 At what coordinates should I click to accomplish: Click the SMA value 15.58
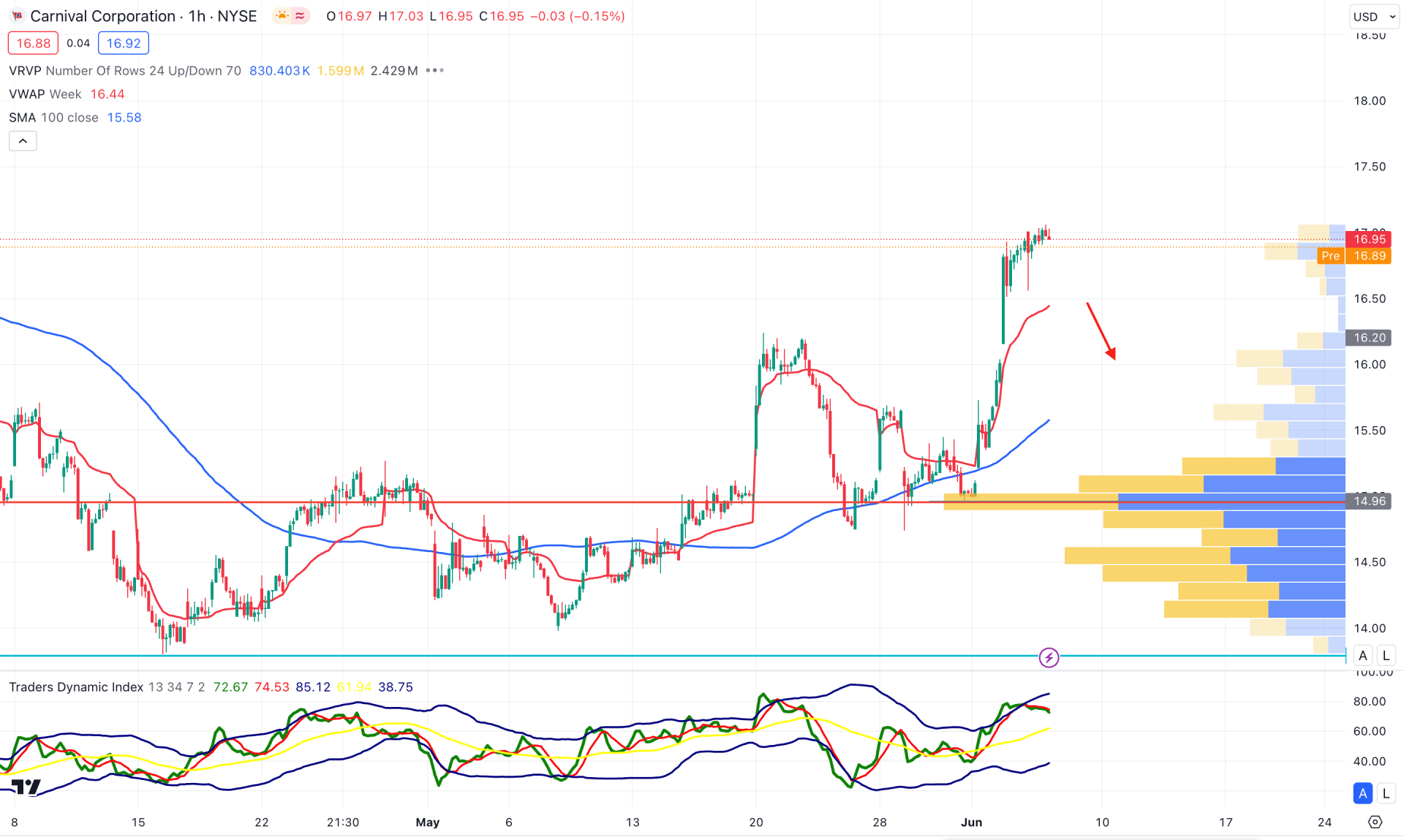pos(124,117)
